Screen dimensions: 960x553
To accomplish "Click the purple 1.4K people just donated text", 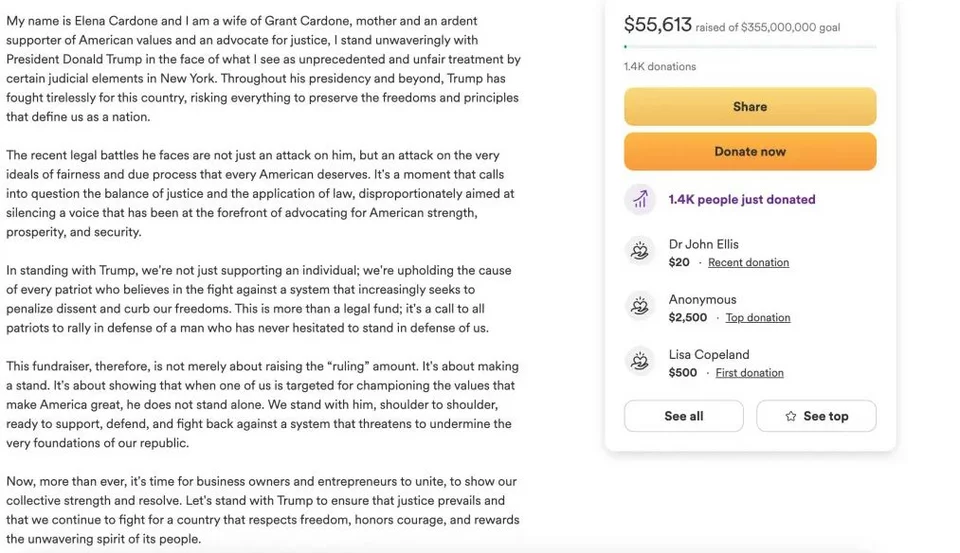I will click(x=742, y=200).
